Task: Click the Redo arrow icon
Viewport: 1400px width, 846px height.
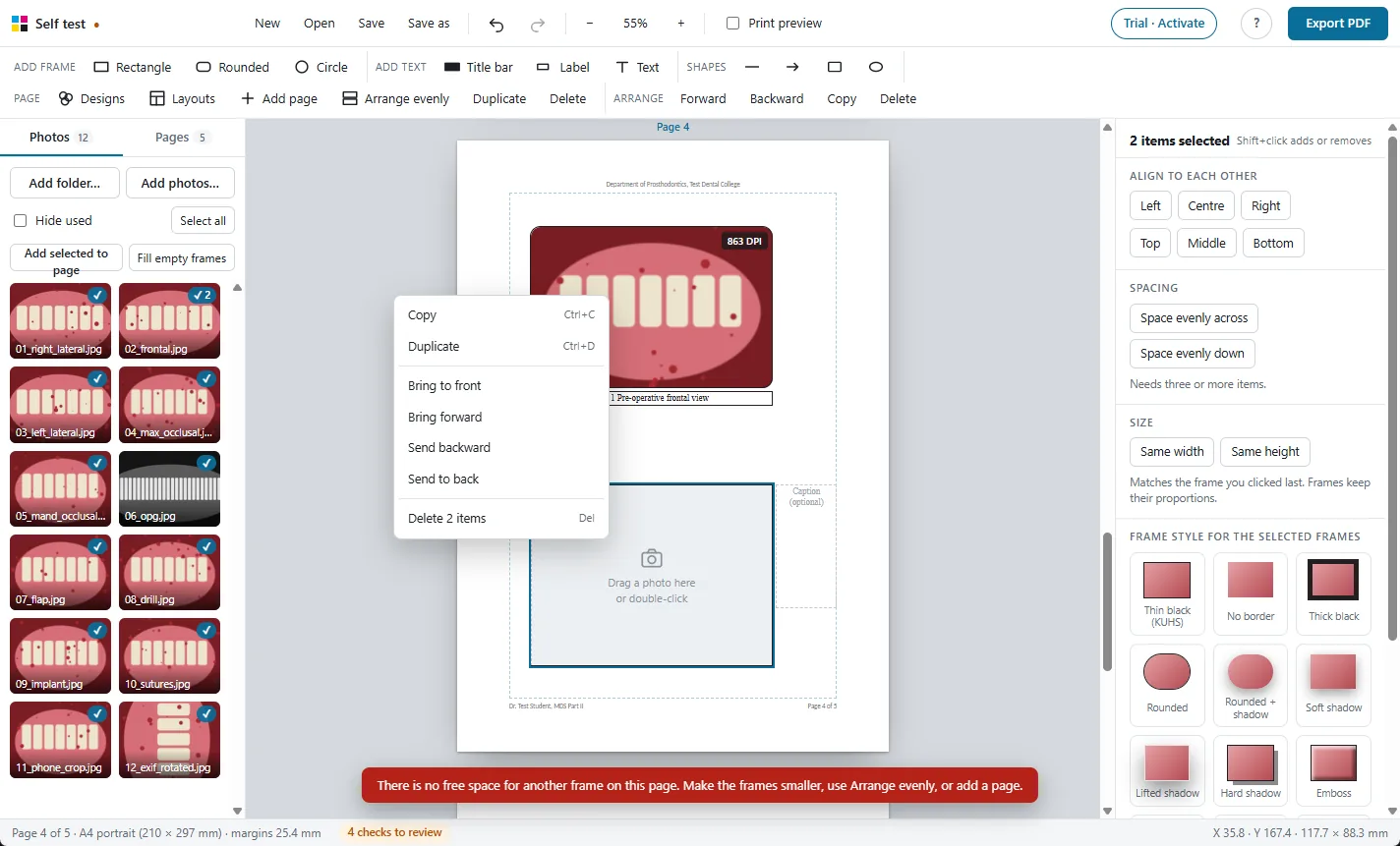Action: coord(538,24)
